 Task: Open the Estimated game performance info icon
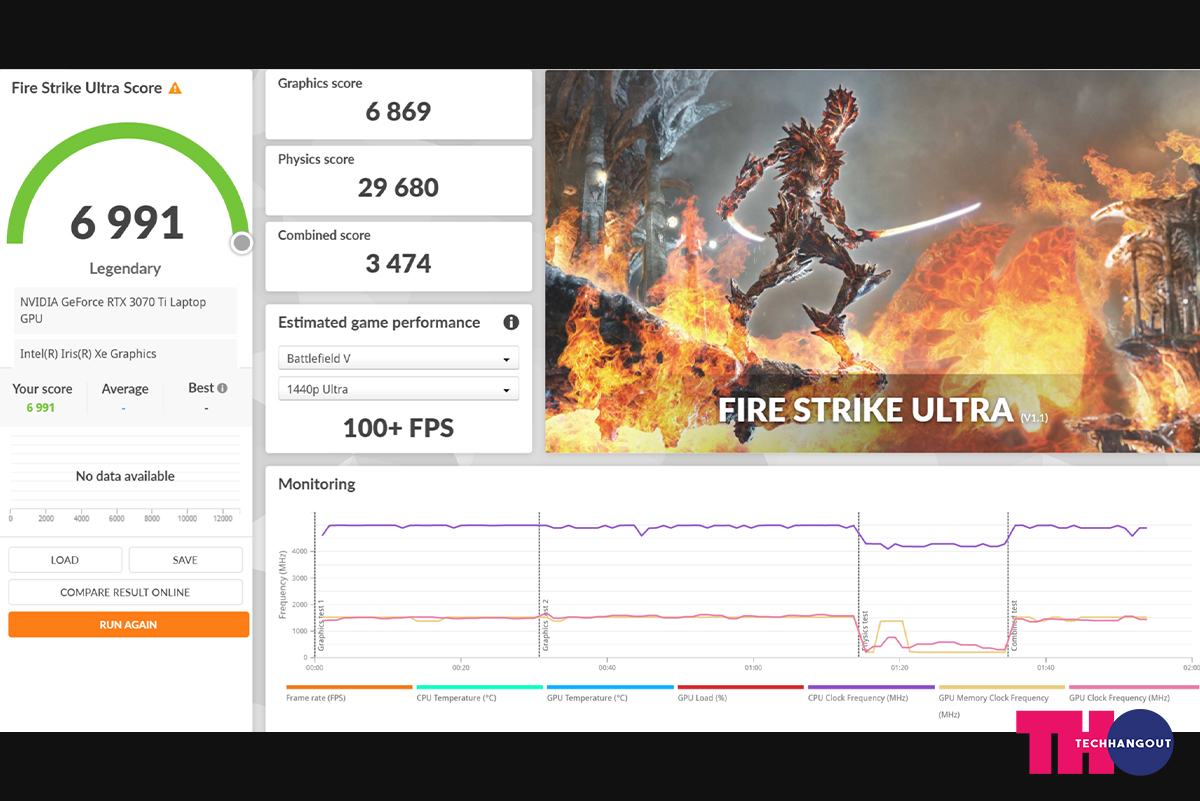(511, 322)
